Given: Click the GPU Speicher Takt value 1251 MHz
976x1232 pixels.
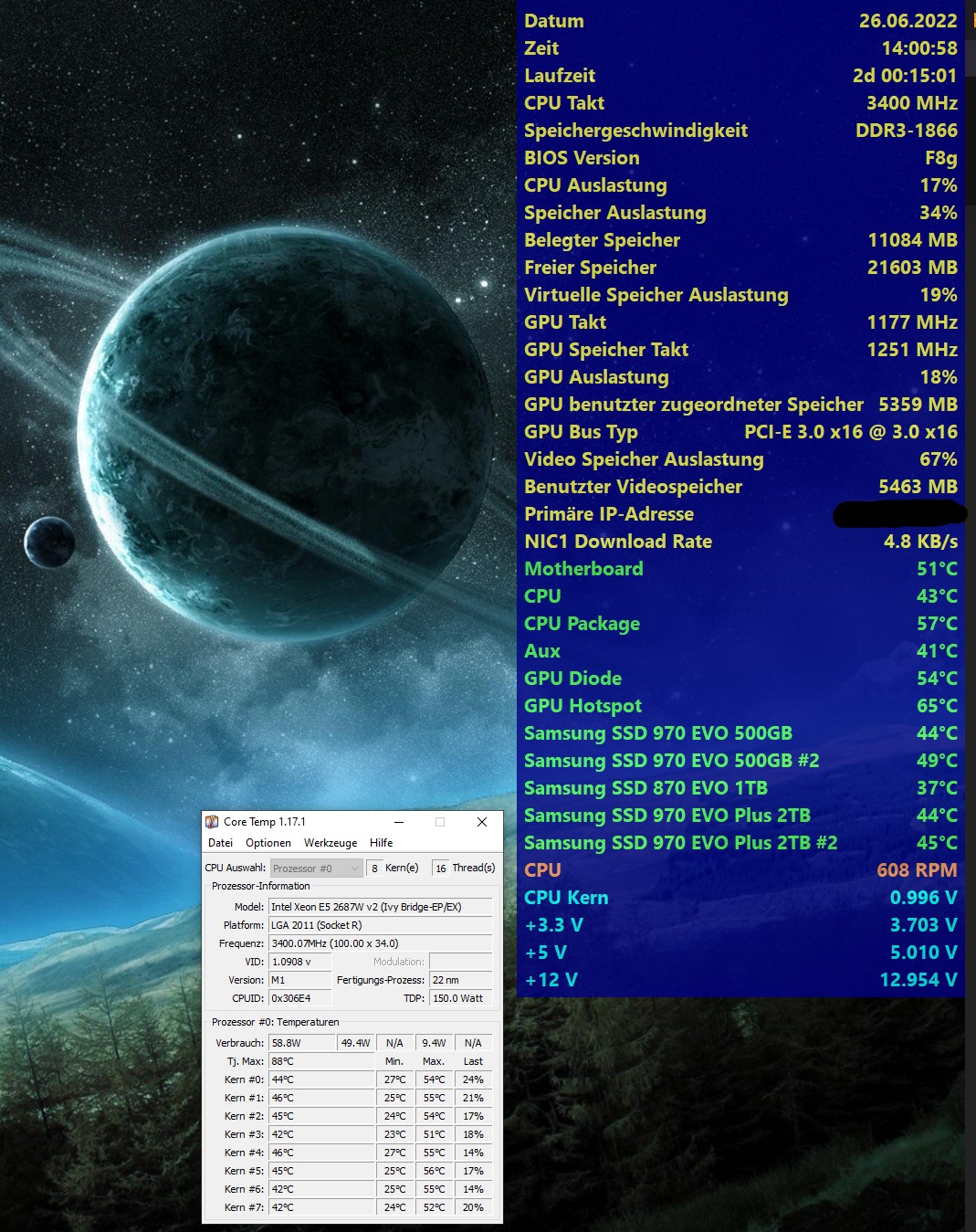Looking at the screenshot, I should [x=912, y=350].
